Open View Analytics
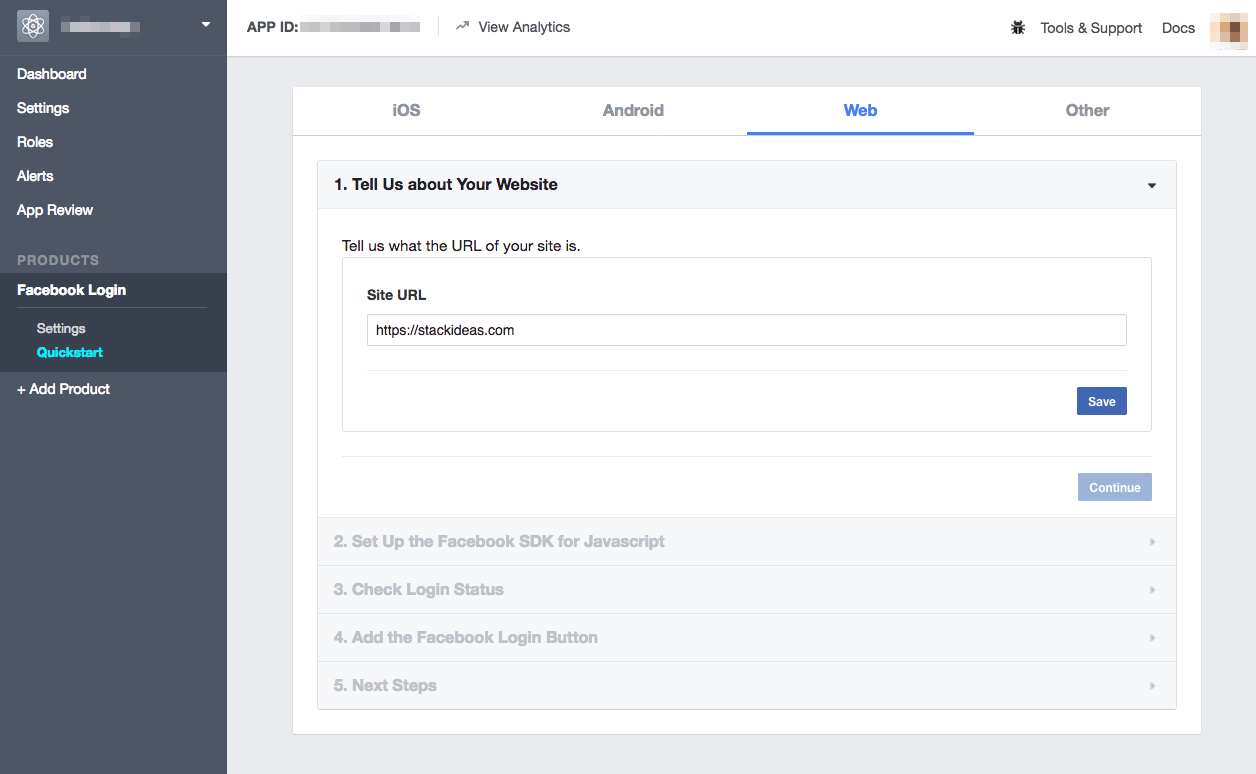The image size is (1256, 774). point(524,27)
